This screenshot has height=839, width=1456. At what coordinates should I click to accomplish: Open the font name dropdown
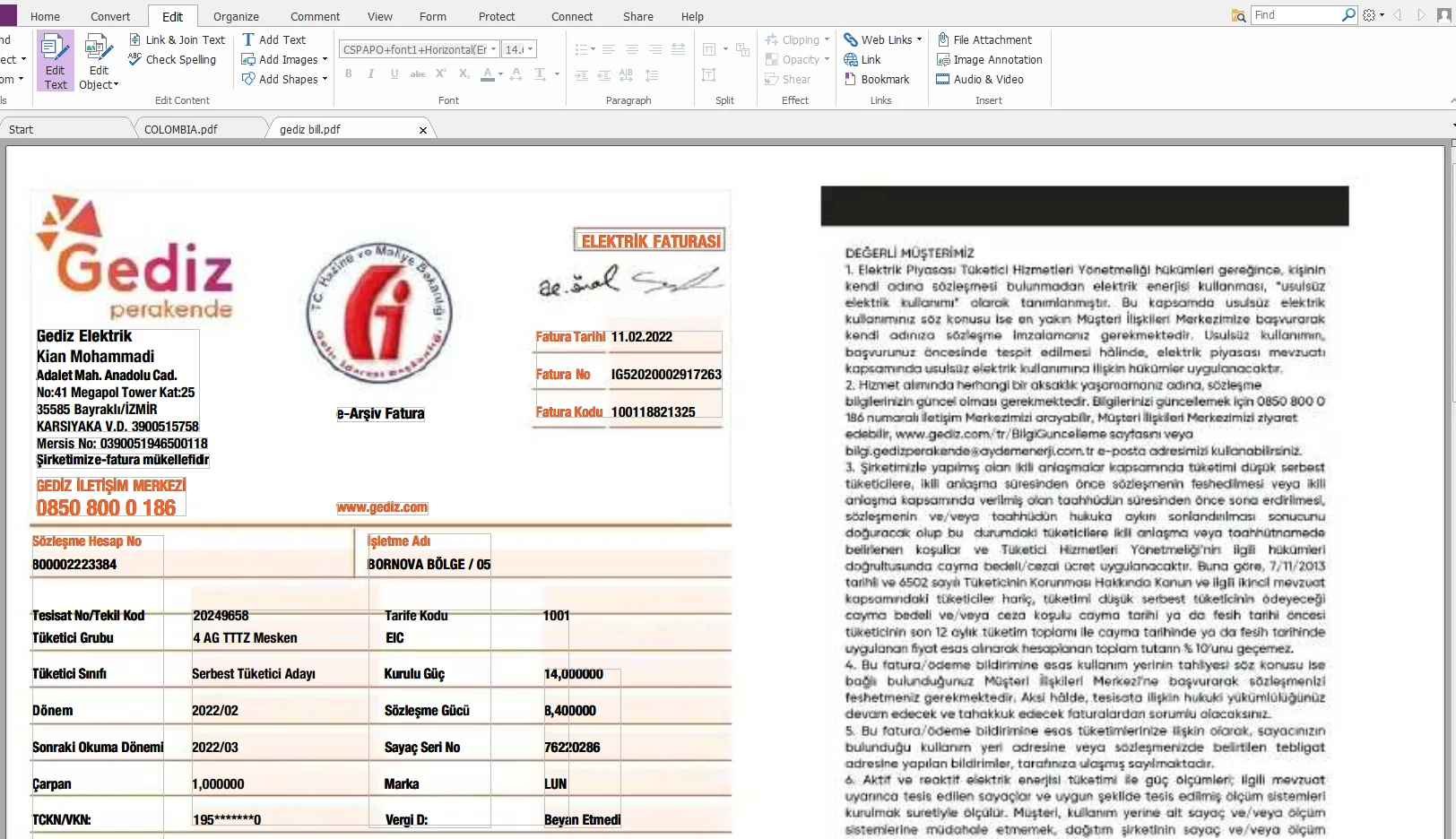(x=493, y=49)
